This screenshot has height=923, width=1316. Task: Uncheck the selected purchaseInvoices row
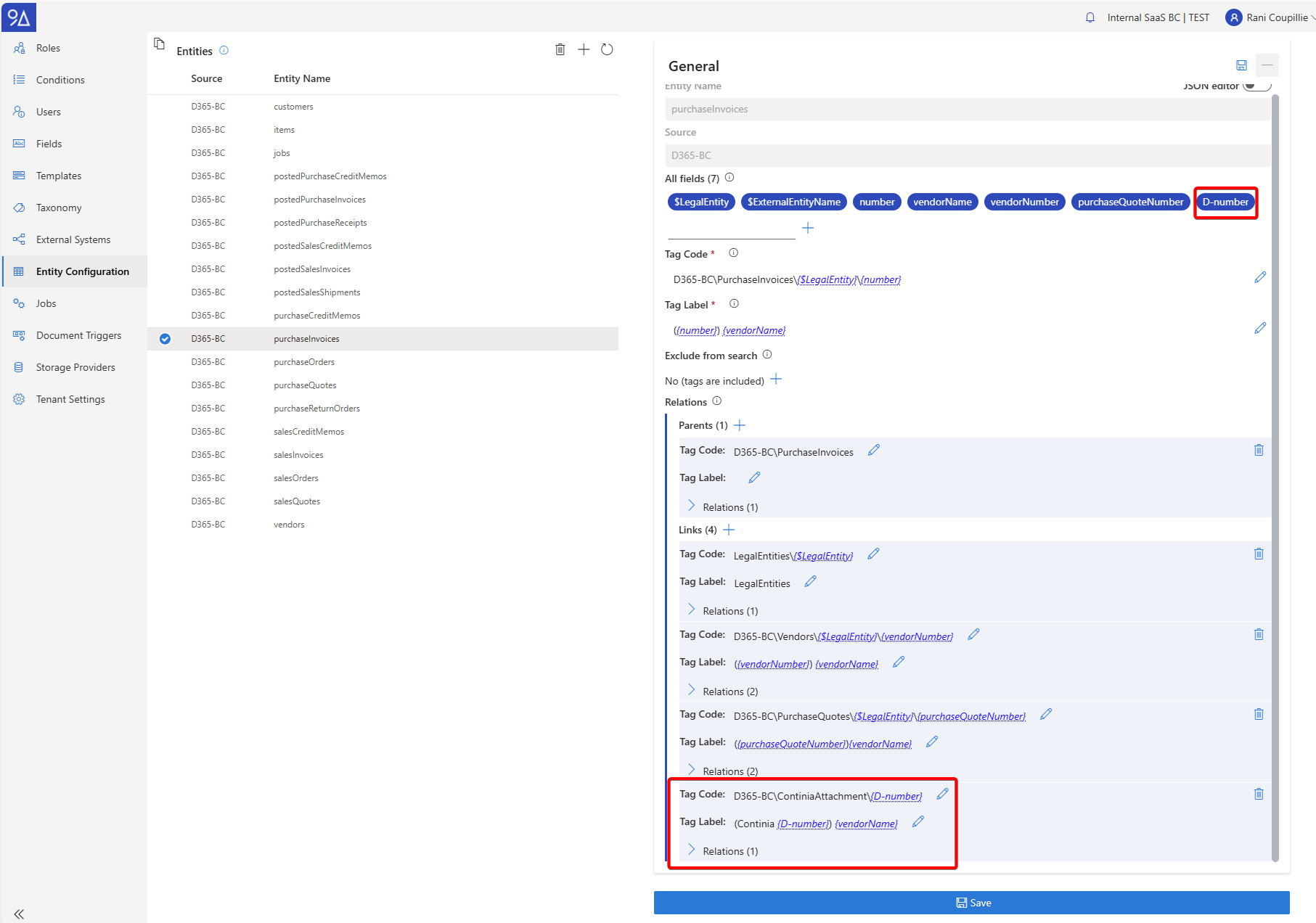[165, 339]
